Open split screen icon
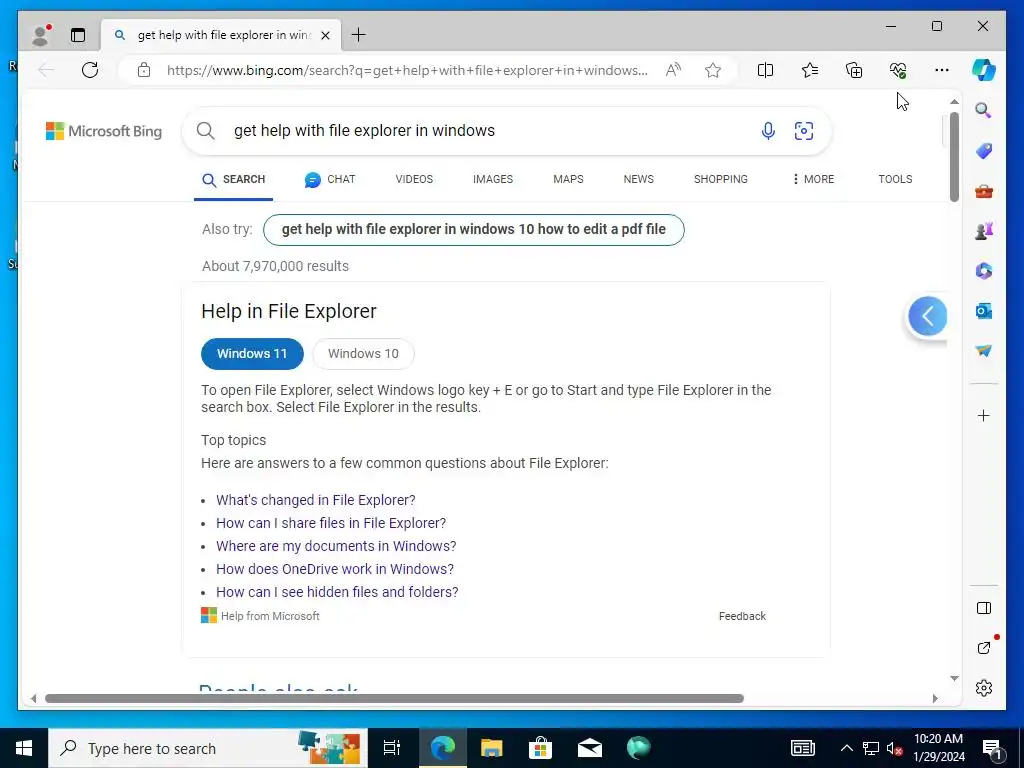 click(x=765, y=70)
